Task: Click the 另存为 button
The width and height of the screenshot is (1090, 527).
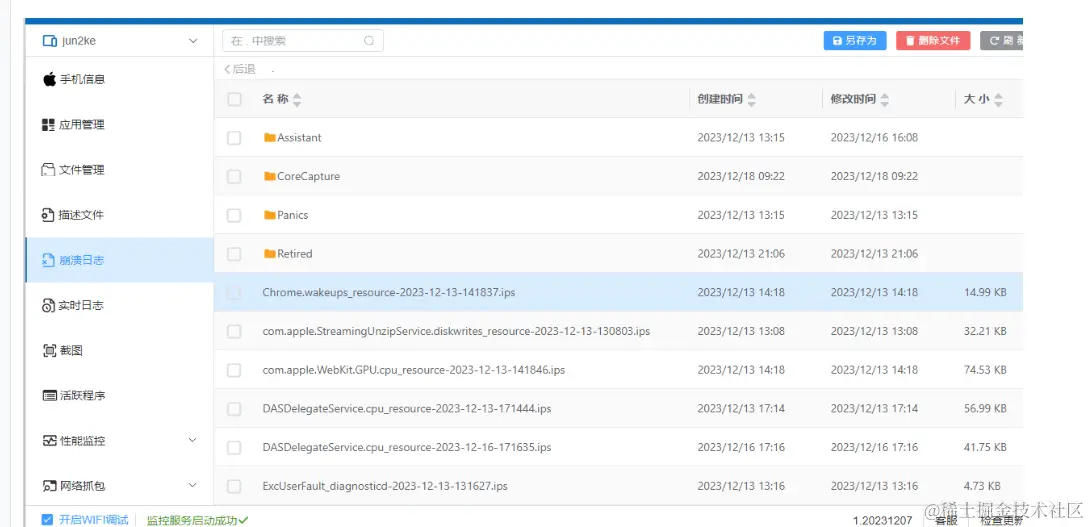Action: coord(855,40)
